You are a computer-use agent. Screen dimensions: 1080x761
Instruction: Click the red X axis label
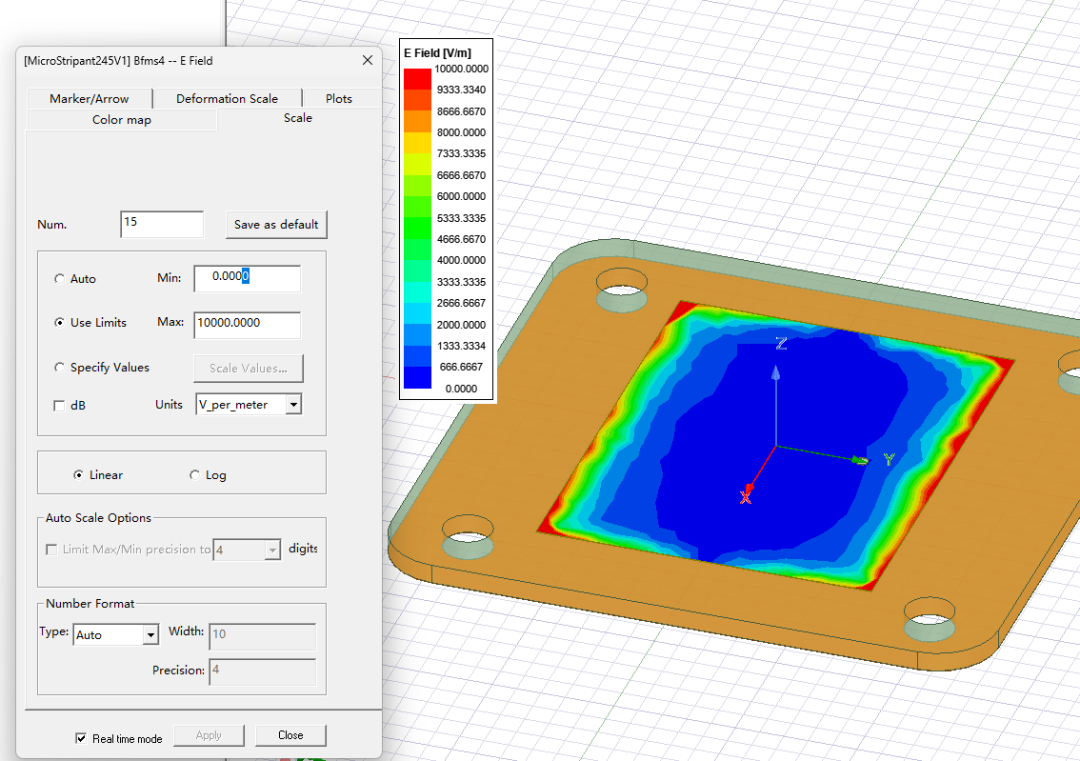745,497
